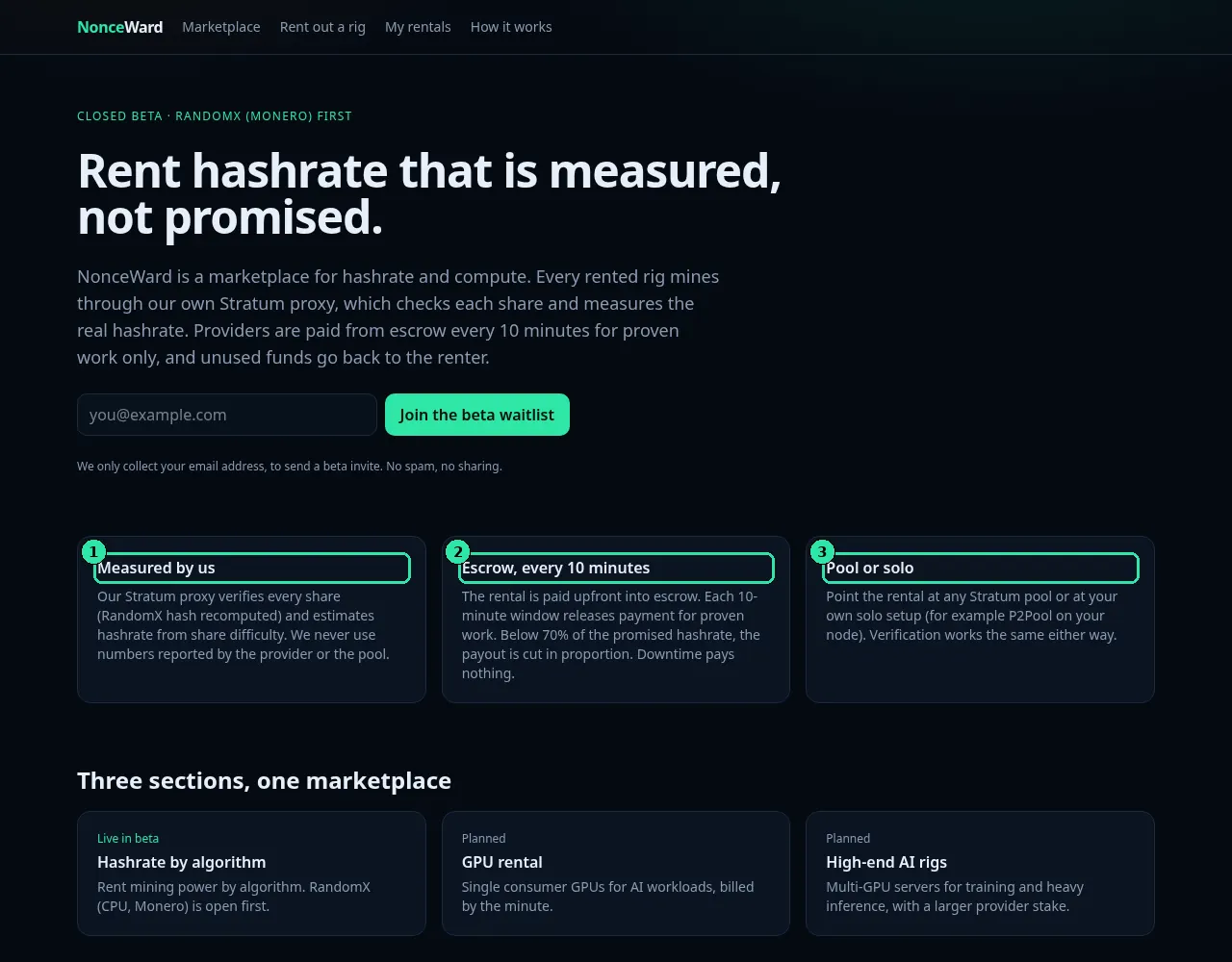Viewport: 1232px width, 962px height.
Task: Click the Three sections, one marketplace heading
Action: (x=264, y=780)
